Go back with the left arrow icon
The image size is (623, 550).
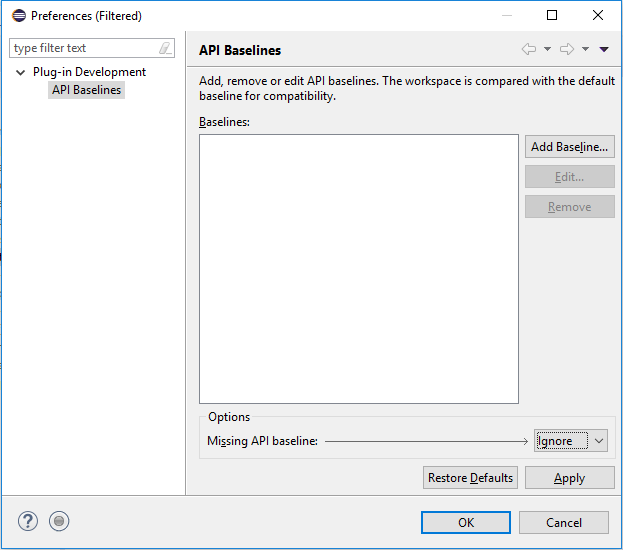pyautogui.click(x=529, y=49)
